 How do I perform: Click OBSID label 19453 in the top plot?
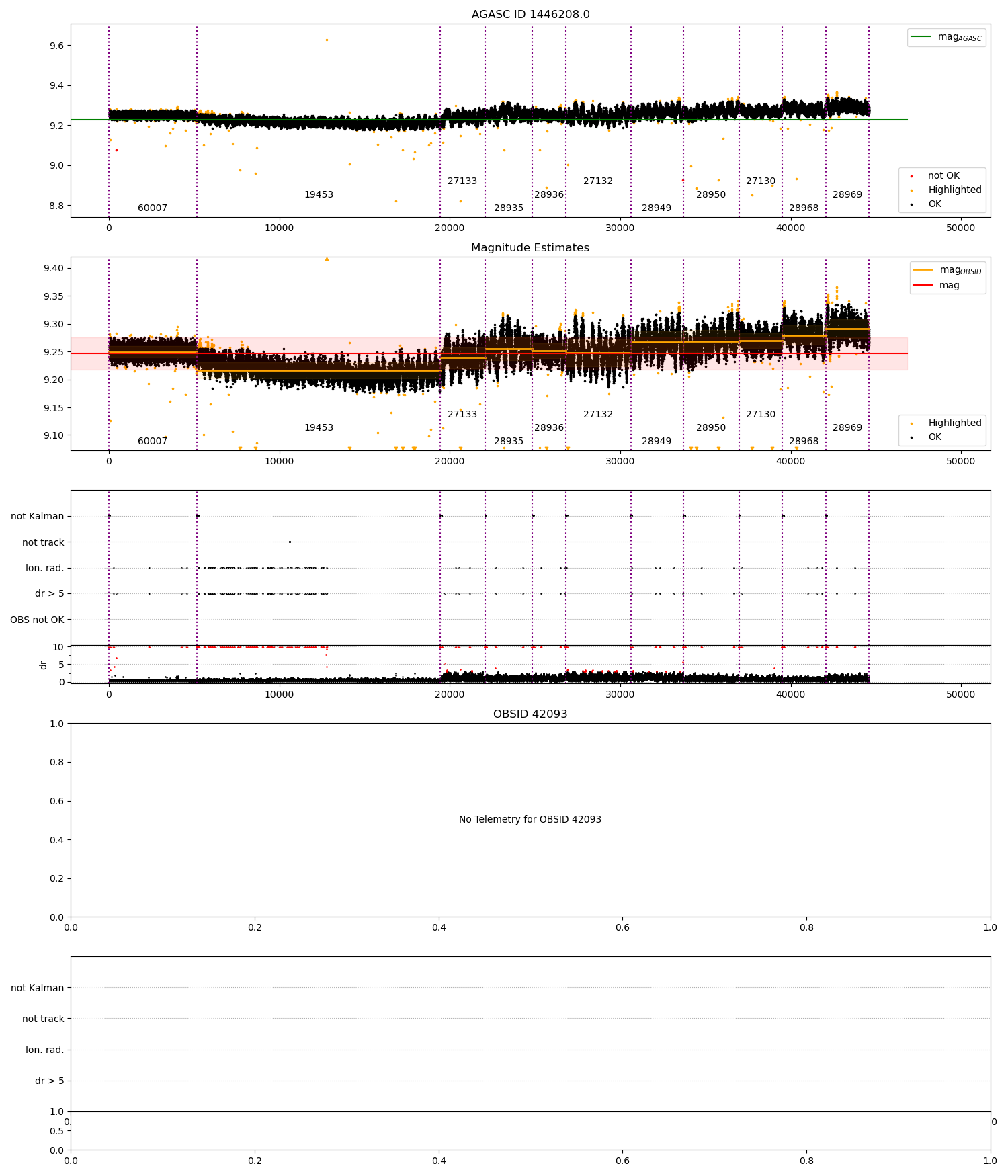319,194
